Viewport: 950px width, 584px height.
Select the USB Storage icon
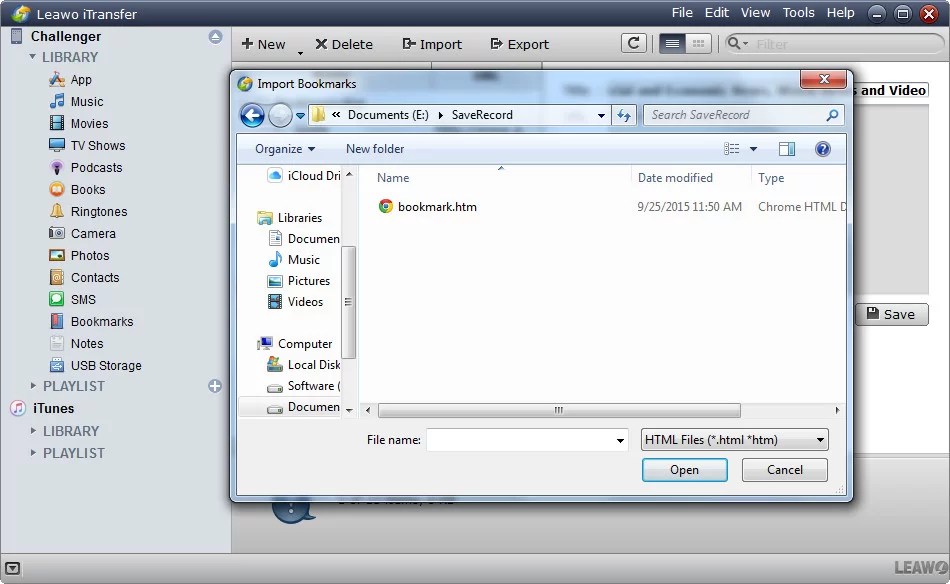[x=55, y=365]
